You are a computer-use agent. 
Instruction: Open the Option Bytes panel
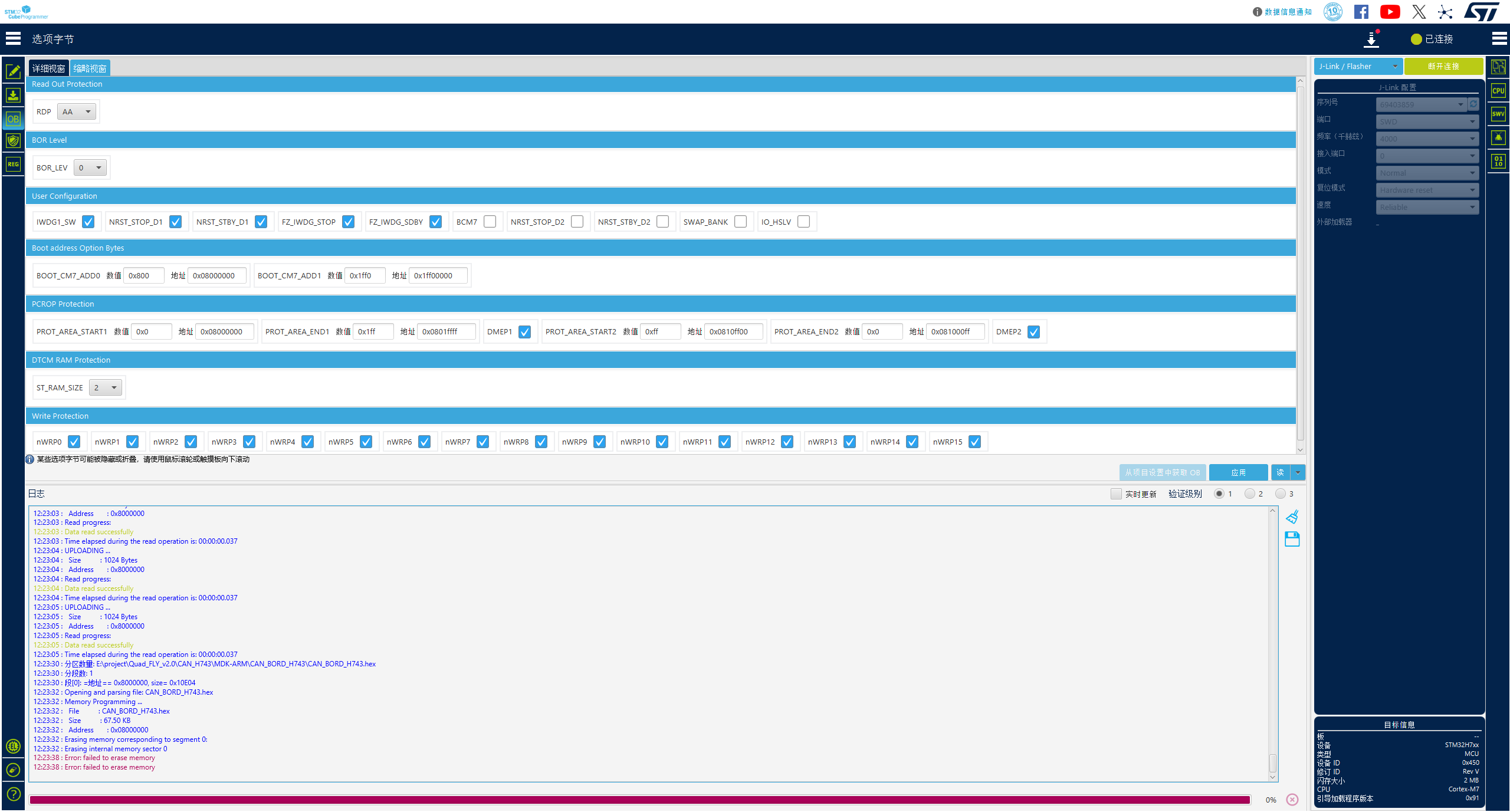pyautogui.click(x=13, y=119)
